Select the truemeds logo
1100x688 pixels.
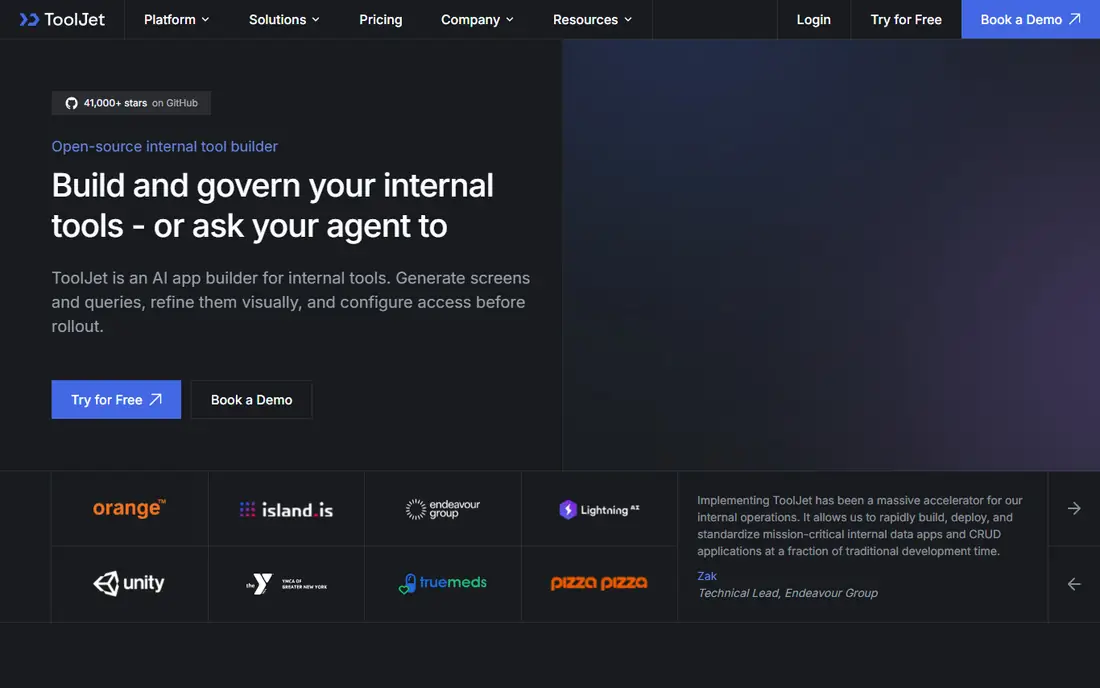443,583
